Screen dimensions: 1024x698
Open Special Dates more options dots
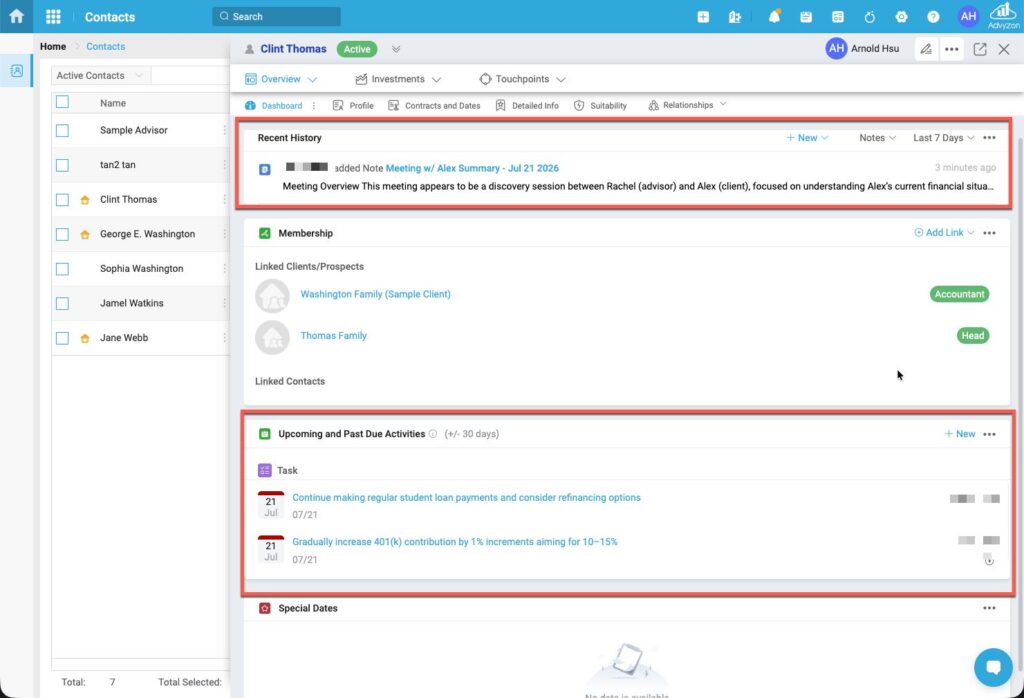(989, 608)
